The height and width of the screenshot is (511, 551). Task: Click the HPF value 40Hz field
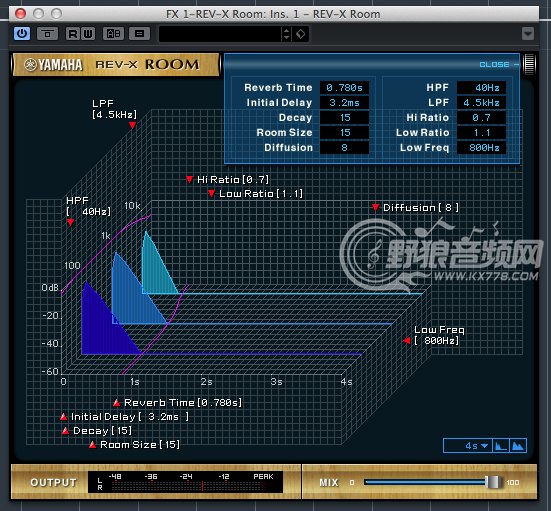point(481,88)
